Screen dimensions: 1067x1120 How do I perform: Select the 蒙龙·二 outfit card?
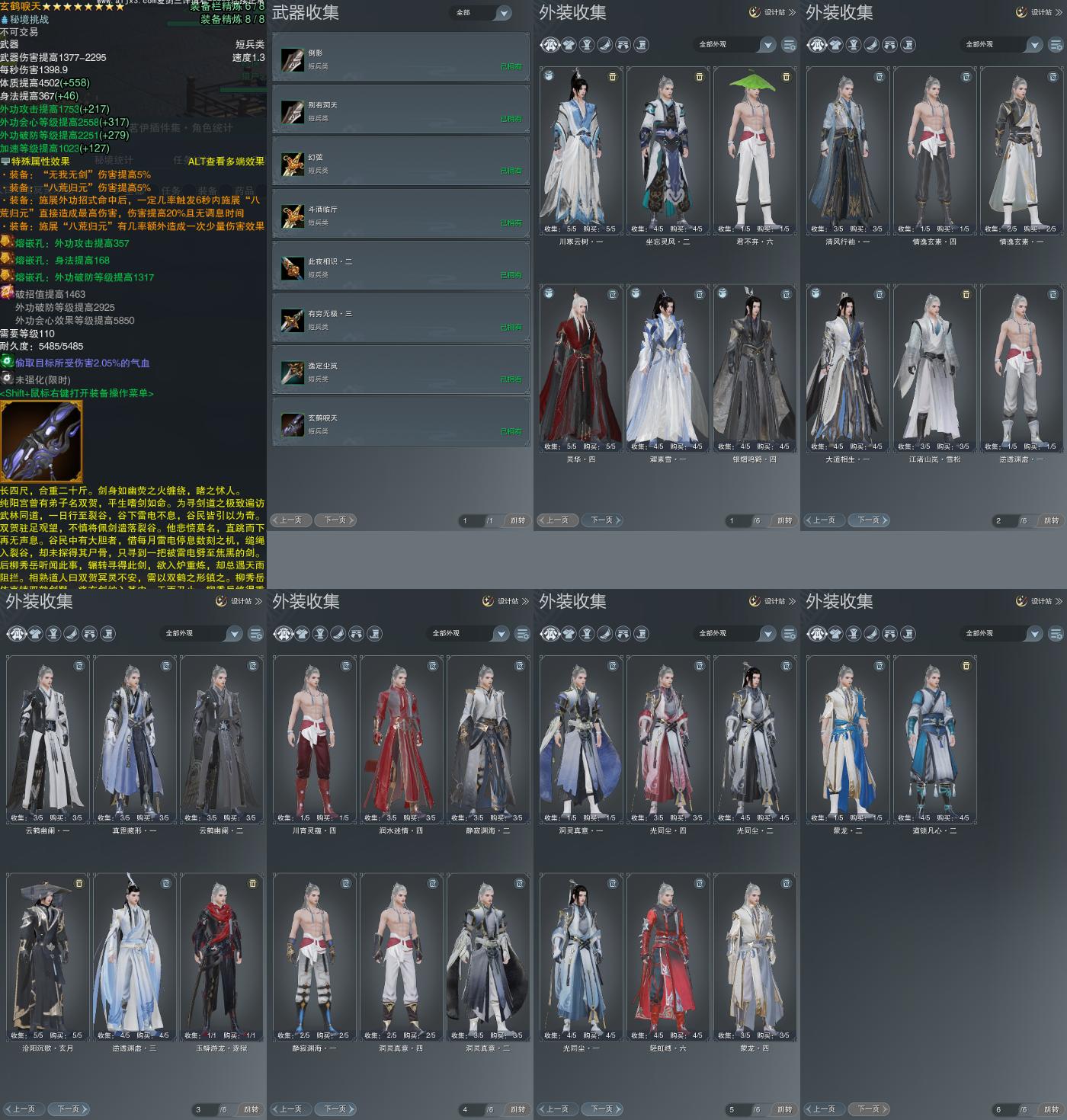848,740
